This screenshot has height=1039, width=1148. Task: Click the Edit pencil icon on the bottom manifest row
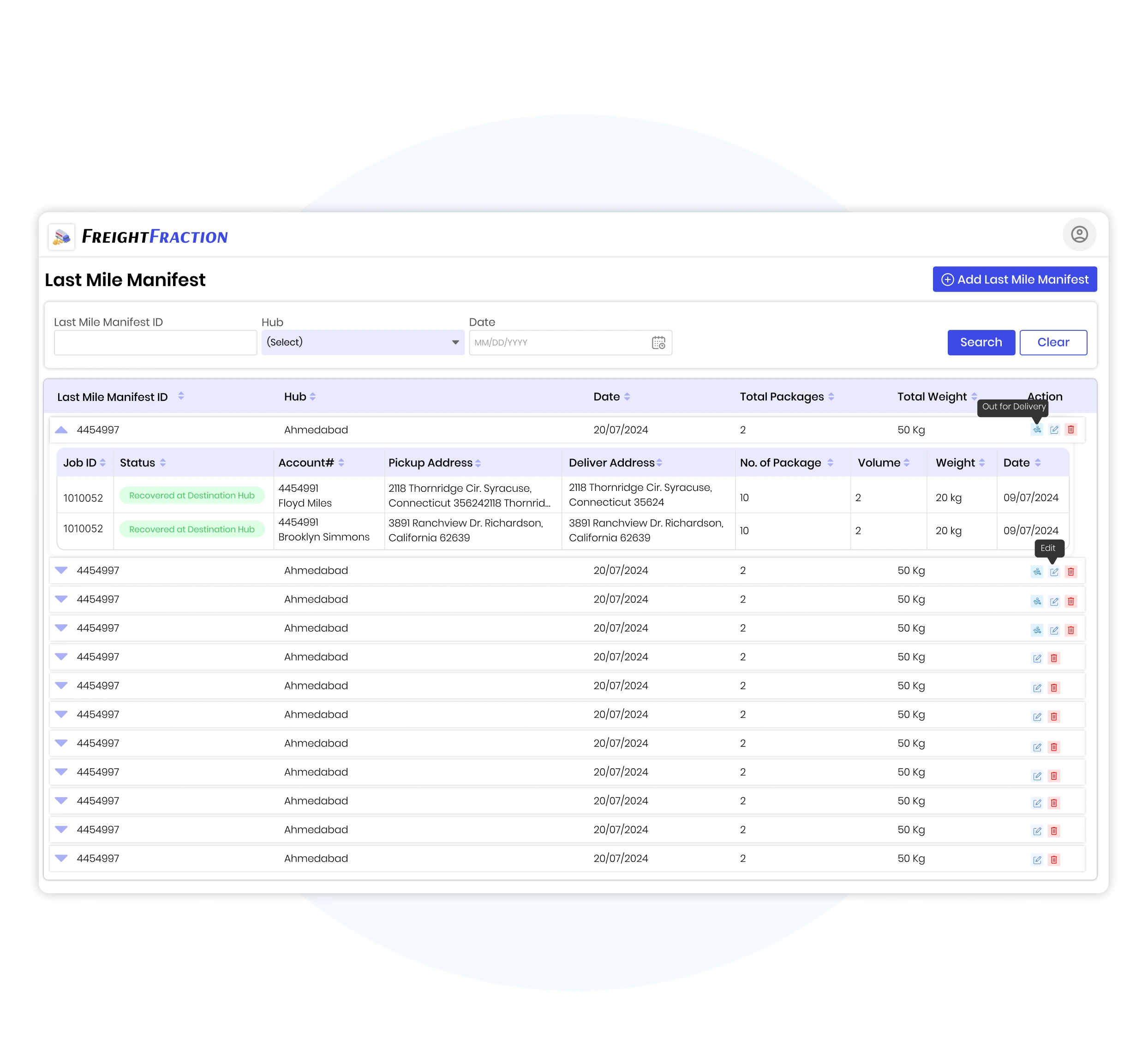tap(1037, 860)
